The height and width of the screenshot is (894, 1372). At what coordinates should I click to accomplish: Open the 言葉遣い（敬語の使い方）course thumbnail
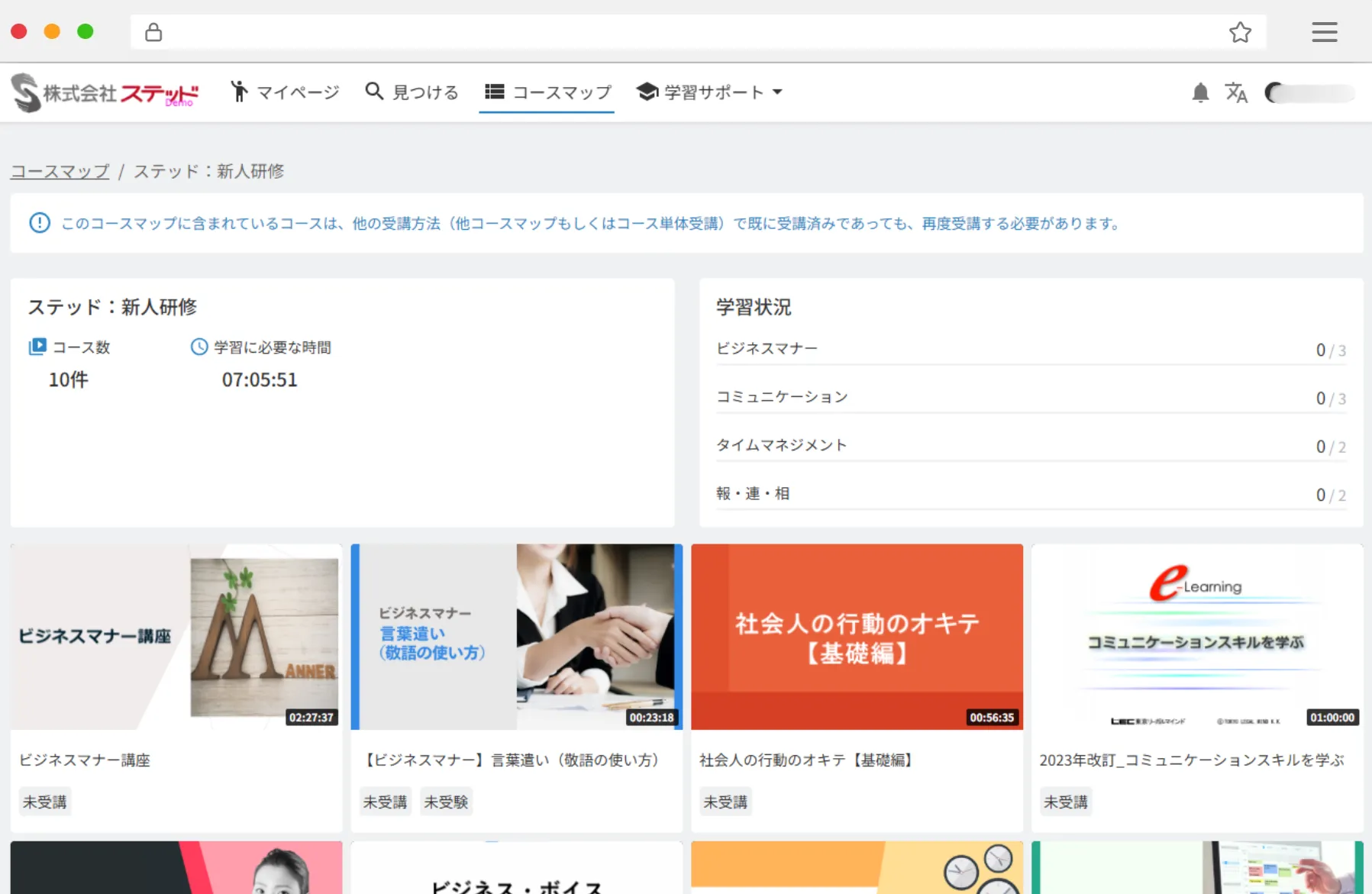pyautogui.click(x=517, y=637)
